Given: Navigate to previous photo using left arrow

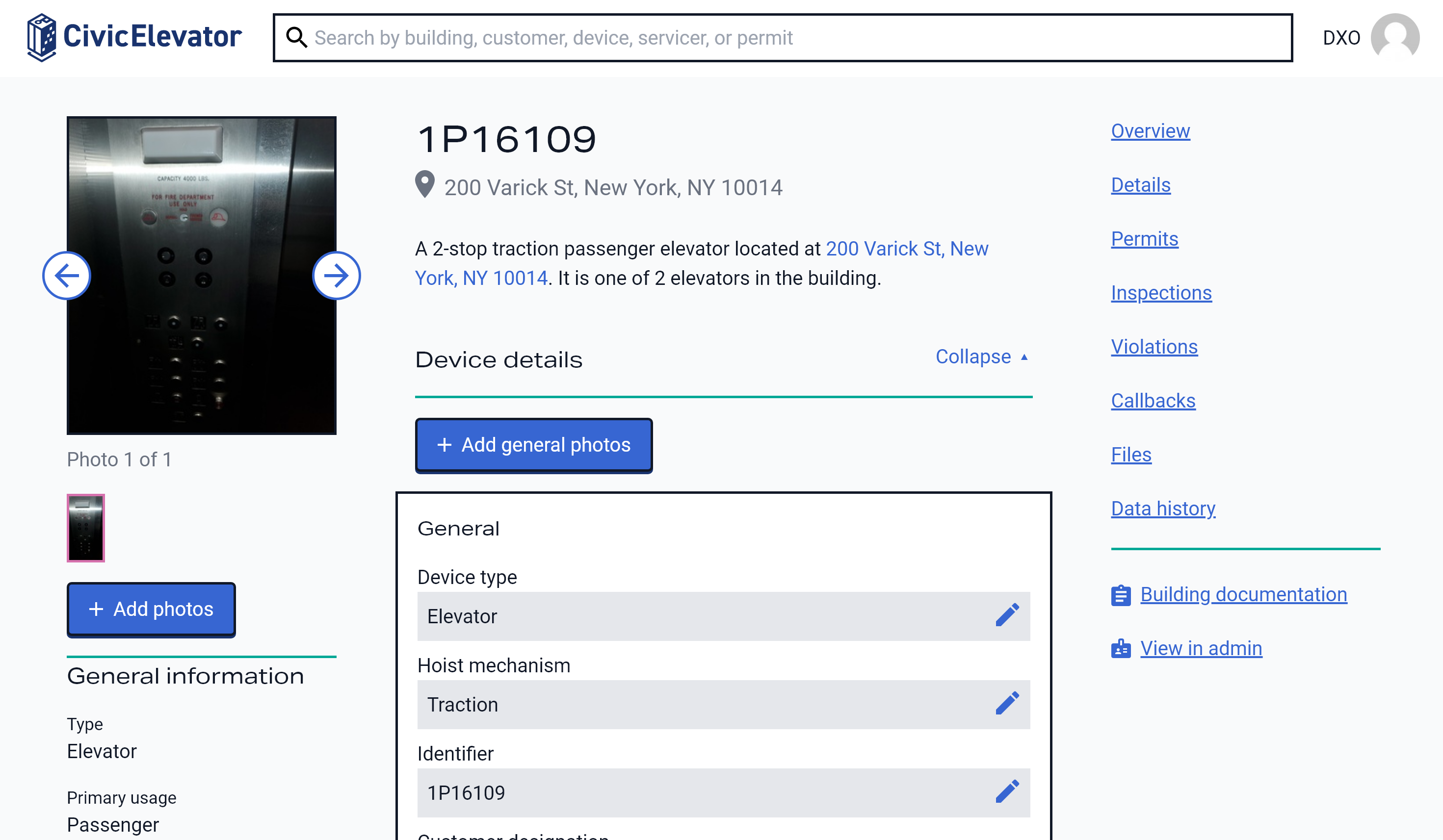Looking at the screenshot, I should pyautogui.click(x=67, y=275).
